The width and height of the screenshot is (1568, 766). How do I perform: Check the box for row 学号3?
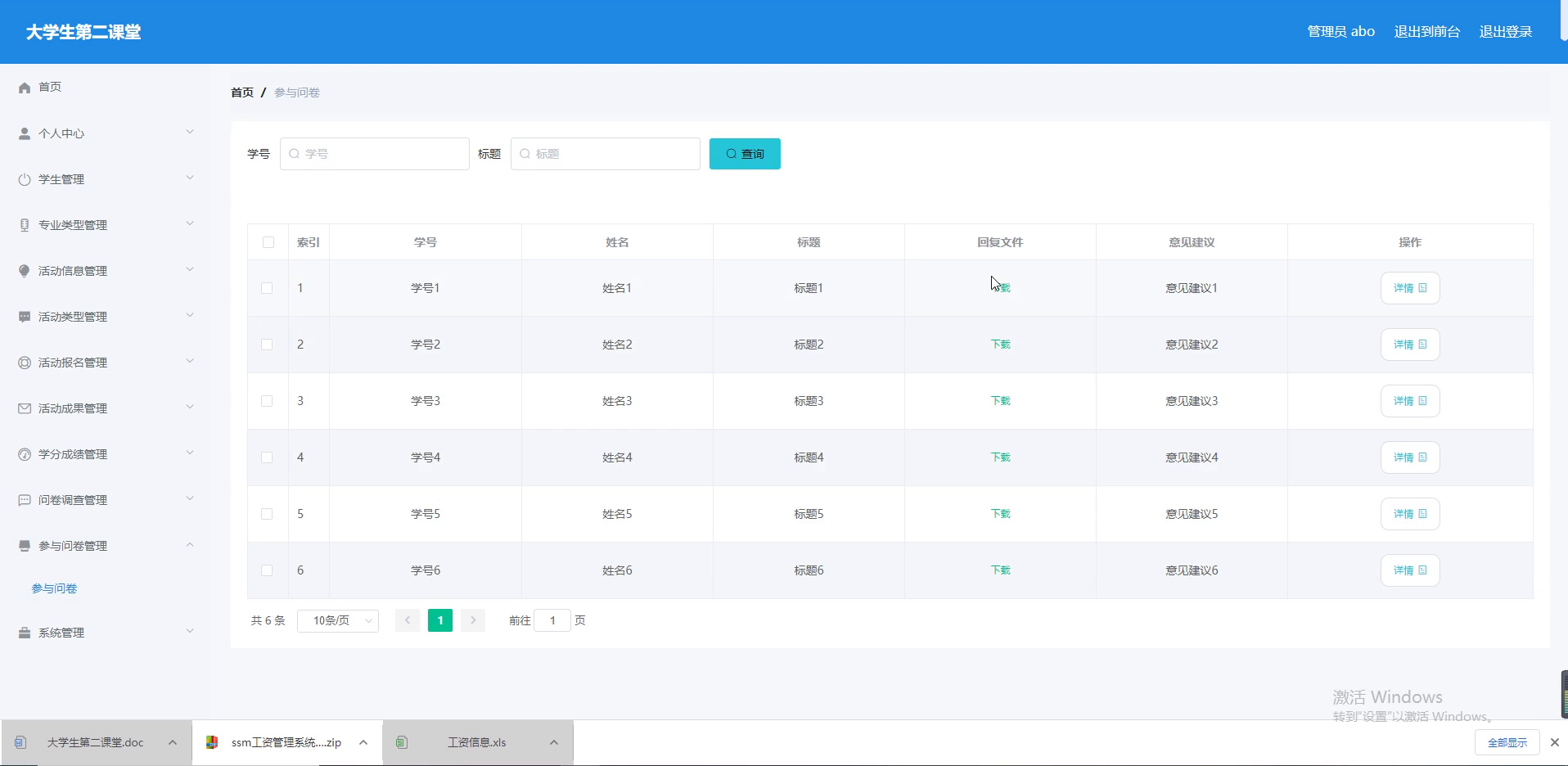pyautogui.click(x=267, y=401)
